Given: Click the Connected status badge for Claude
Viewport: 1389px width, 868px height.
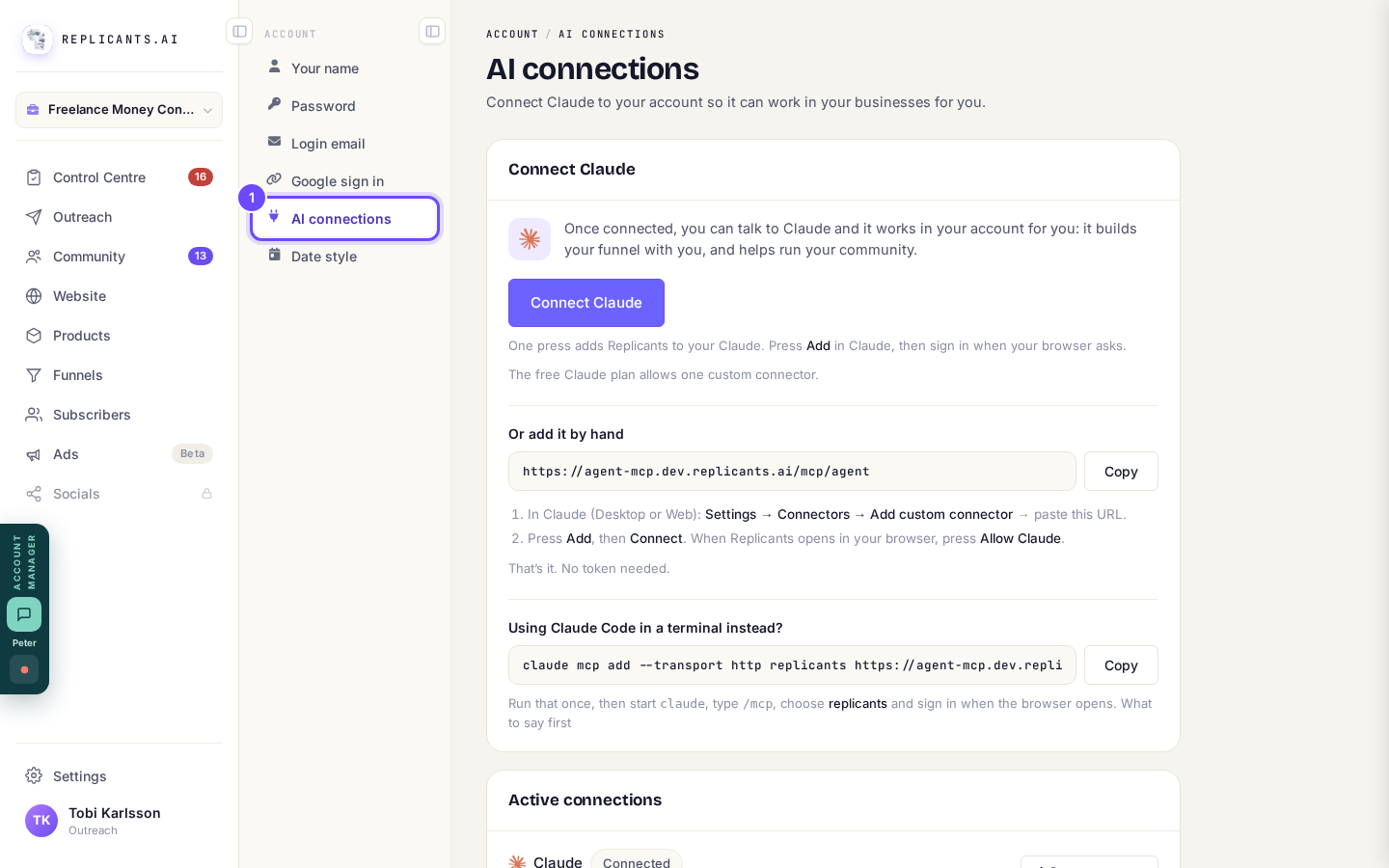Looking at the screenshot, I should 637,861.
